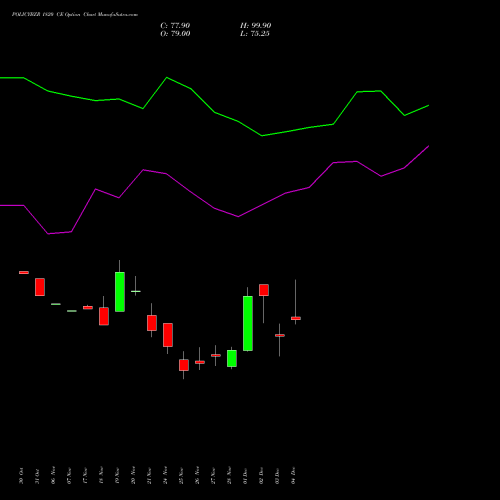This screenshot has width=500, height=500.
Task: Click the close value C: 77.90
Action: pyautogui.click(x=175, y=26)
